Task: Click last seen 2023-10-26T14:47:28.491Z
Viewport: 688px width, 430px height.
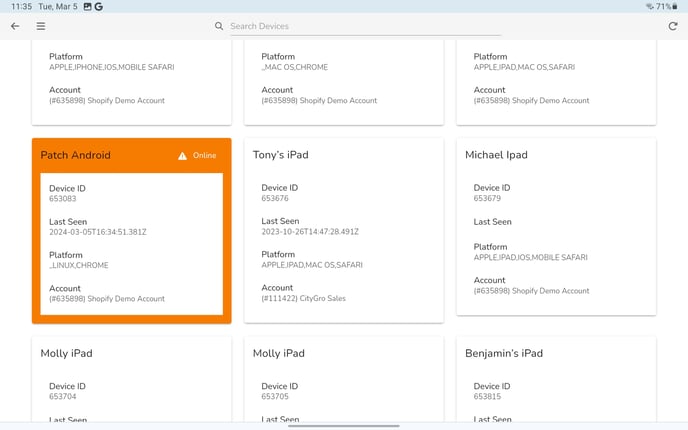Action: [310, 232]
